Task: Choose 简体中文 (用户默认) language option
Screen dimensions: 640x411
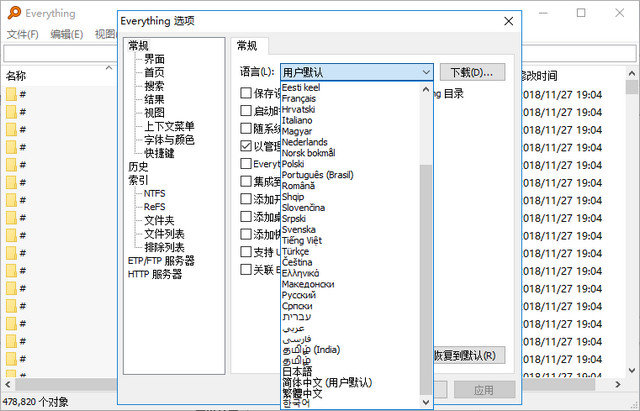Action: [327, 382]
